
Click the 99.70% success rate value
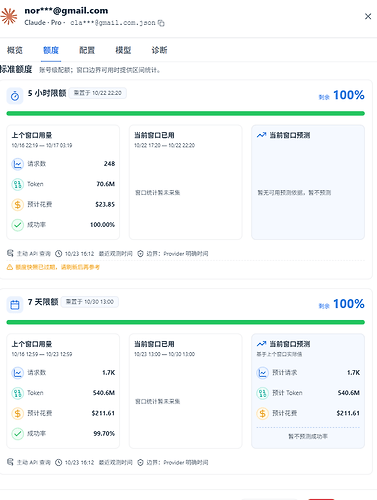(104, 433)
